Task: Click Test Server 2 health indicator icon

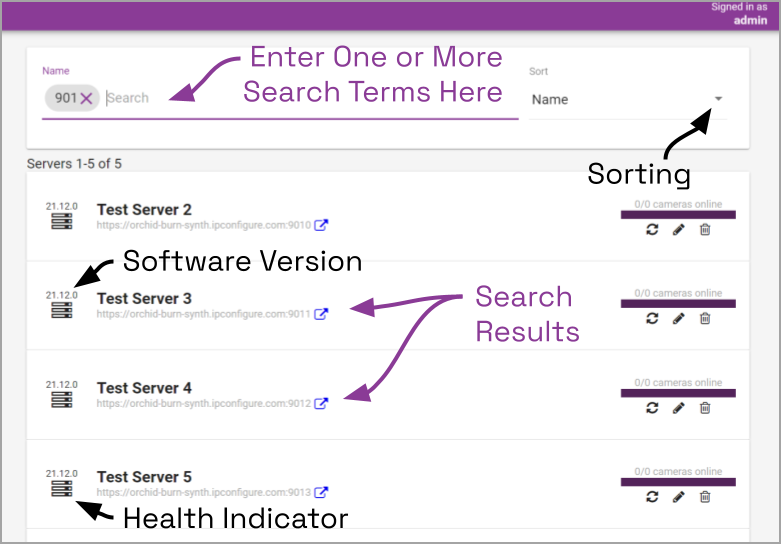Action: (x=62, y=222)
